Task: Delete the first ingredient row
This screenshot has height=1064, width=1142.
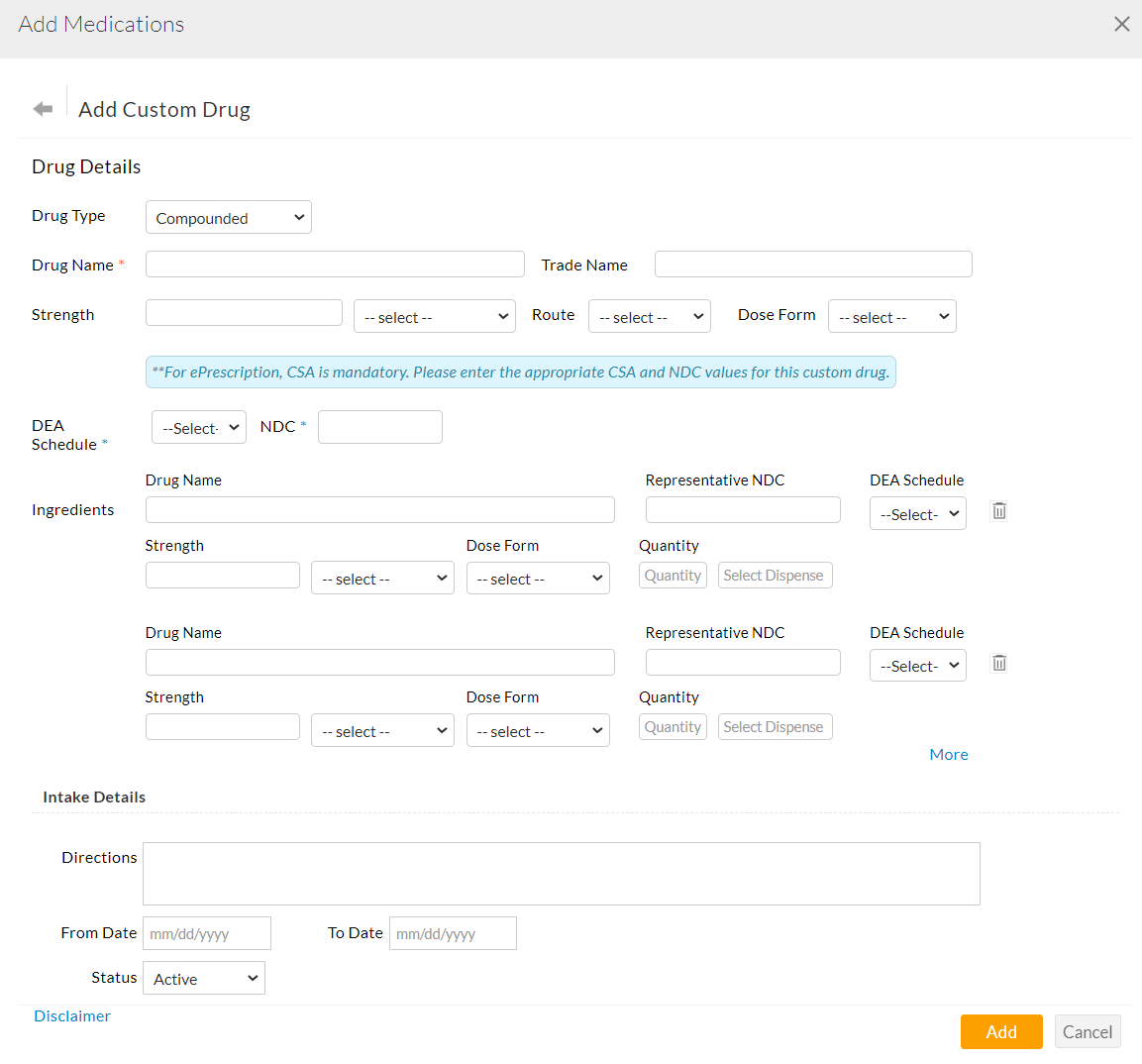Action: point(998,510)
